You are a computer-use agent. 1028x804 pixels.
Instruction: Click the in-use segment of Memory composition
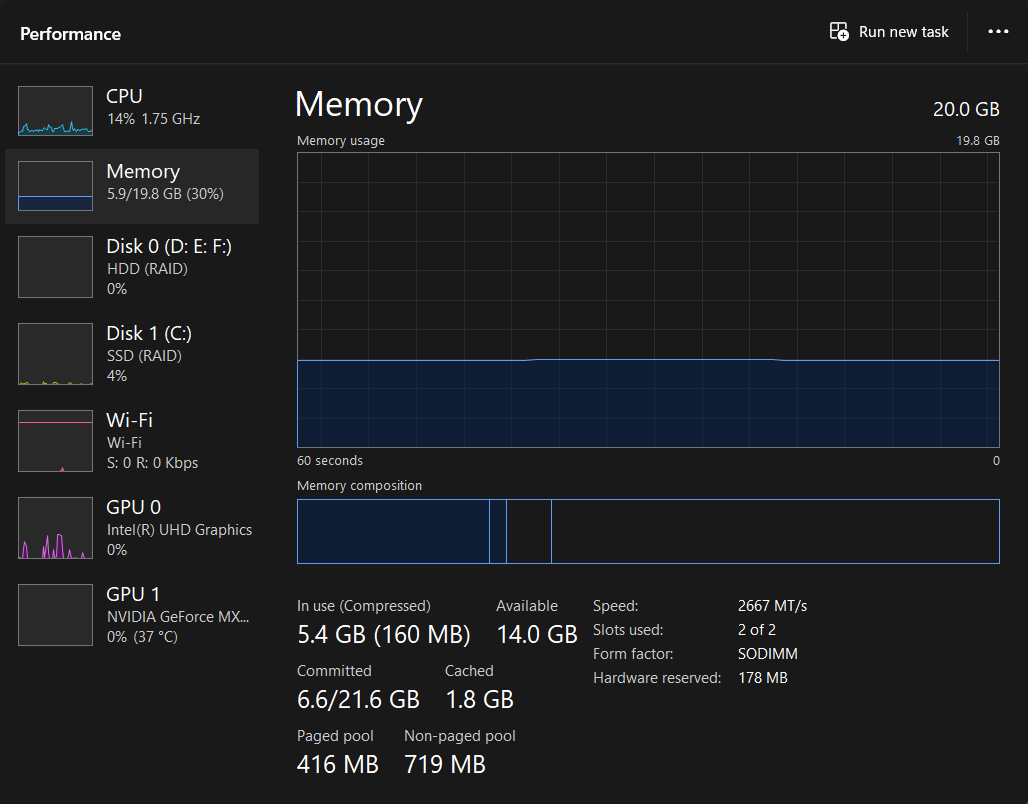point(392,531)
